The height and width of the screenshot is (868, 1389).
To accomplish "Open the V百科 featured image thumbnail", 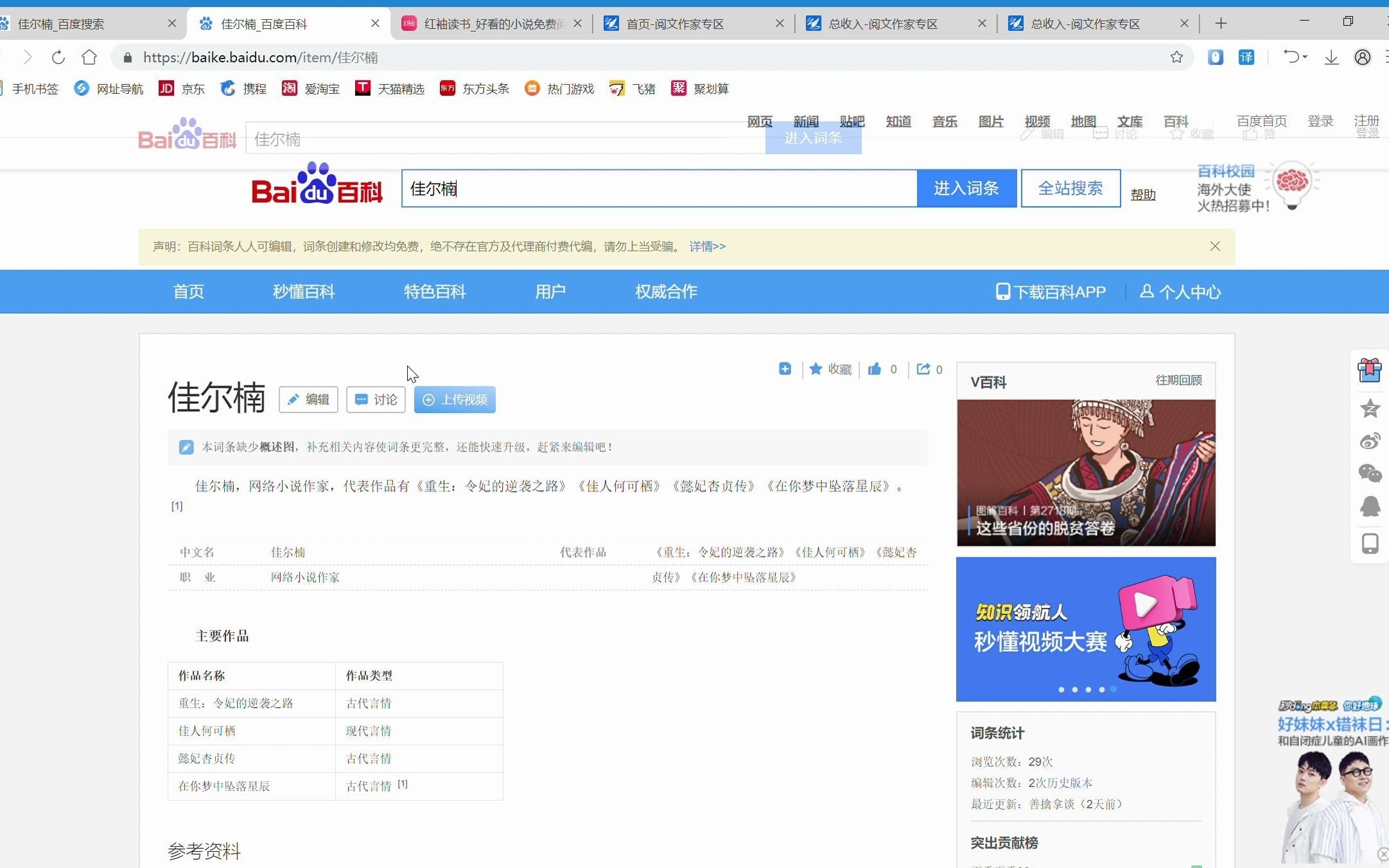I will tap(1086, 473).
